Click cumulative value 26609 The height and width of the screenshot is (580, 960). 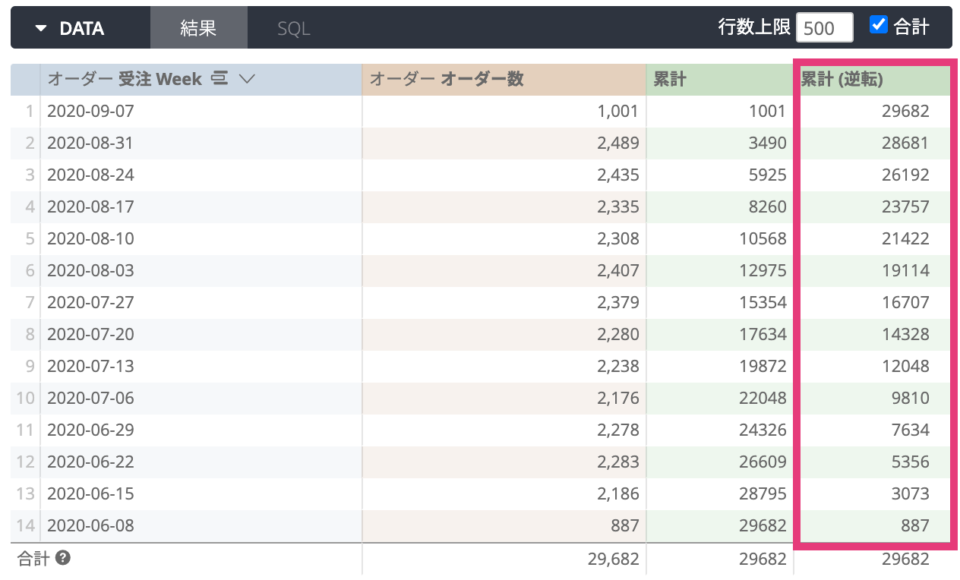[763, 461]
